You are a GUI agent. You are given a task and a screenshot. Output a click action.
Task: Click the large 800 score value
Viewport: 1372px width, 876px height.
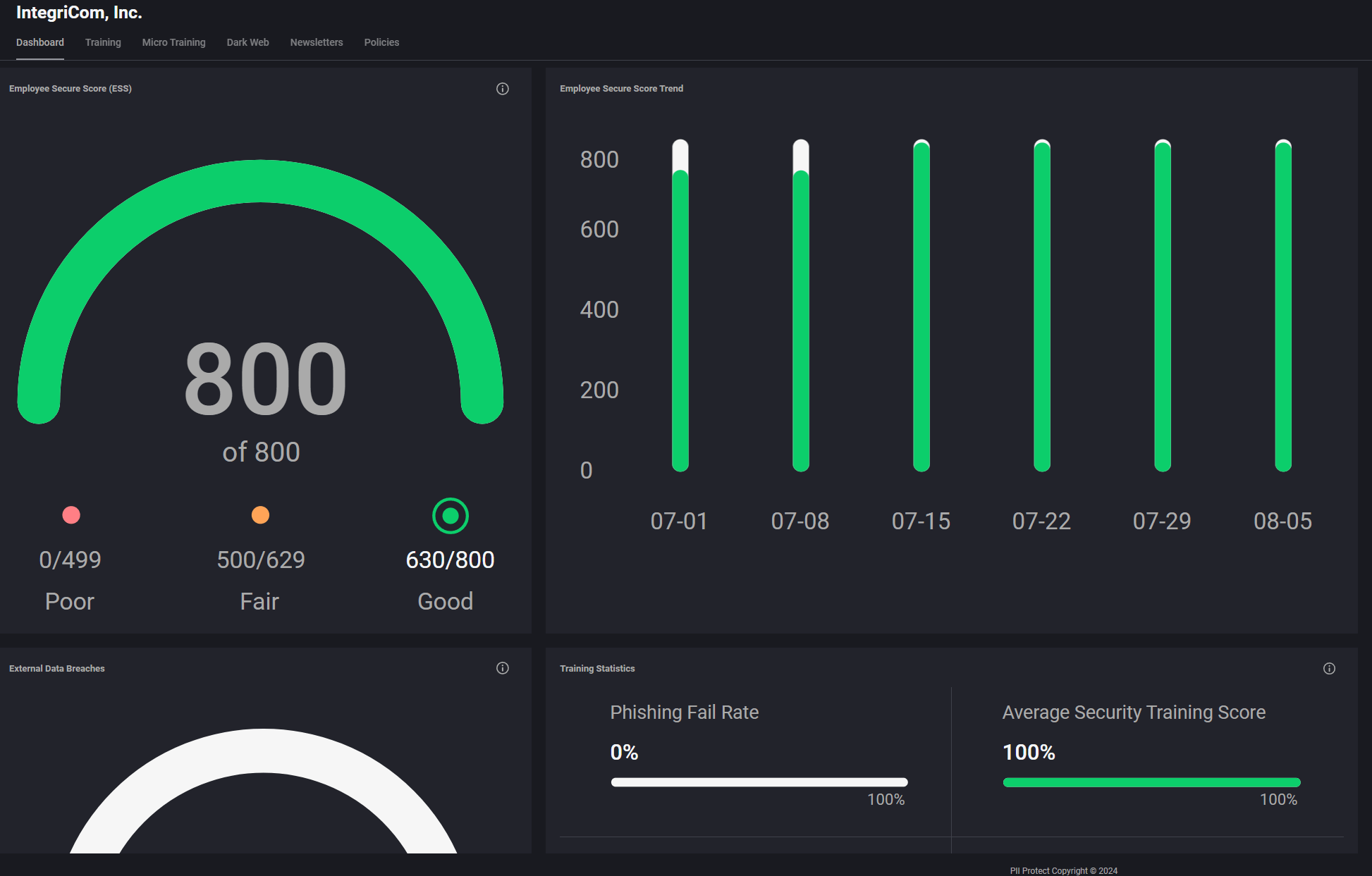(266, 378)
